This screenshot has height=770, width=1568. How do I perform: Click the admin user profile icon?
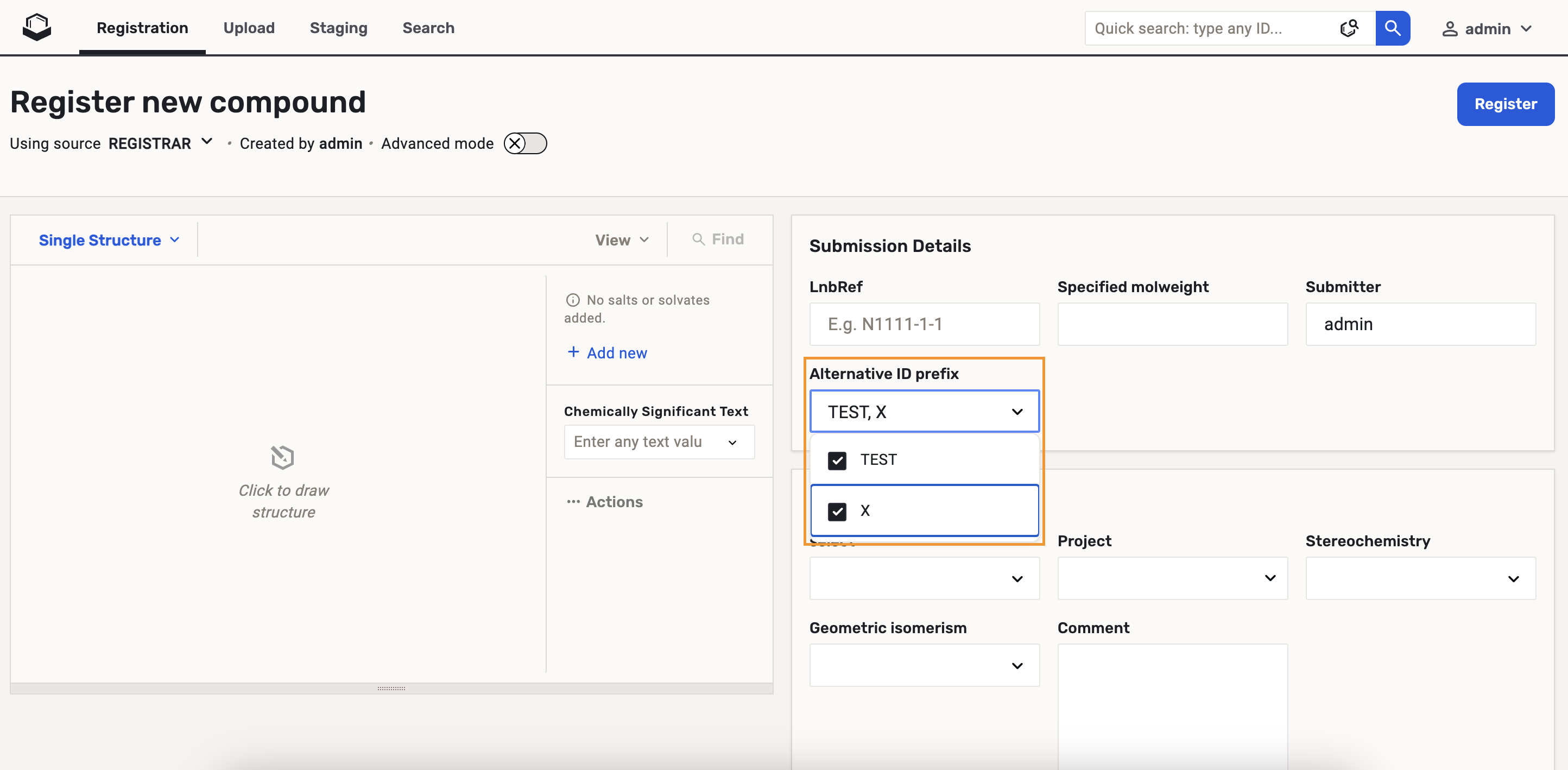(1449, 29)
